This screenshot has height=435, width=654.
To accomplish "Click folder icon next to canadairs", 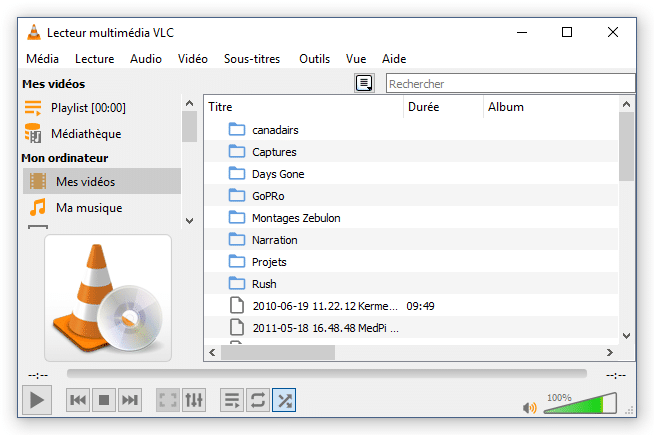I will tap(237, 129).
